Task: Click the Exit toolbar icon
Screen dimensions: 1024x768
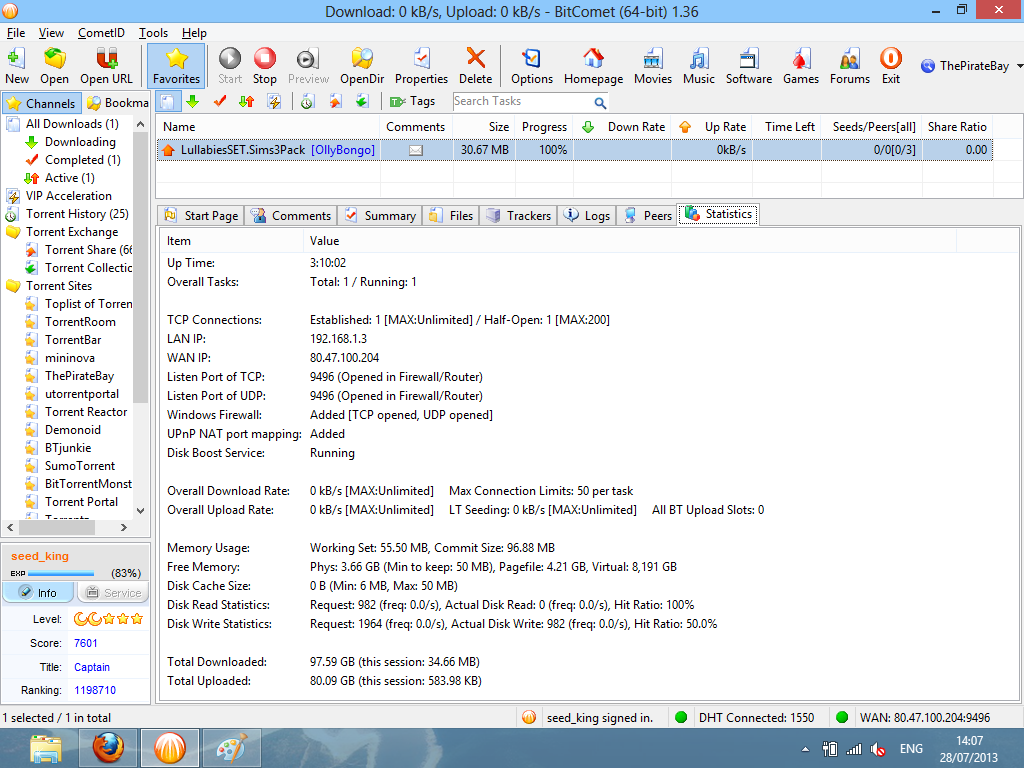Action: click(x=891, y=65)
